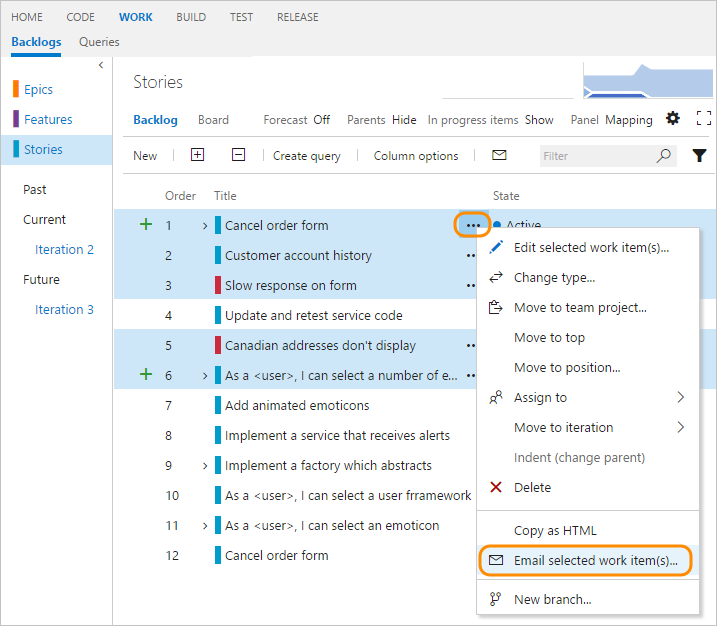Click Create query button

[307, 156]
